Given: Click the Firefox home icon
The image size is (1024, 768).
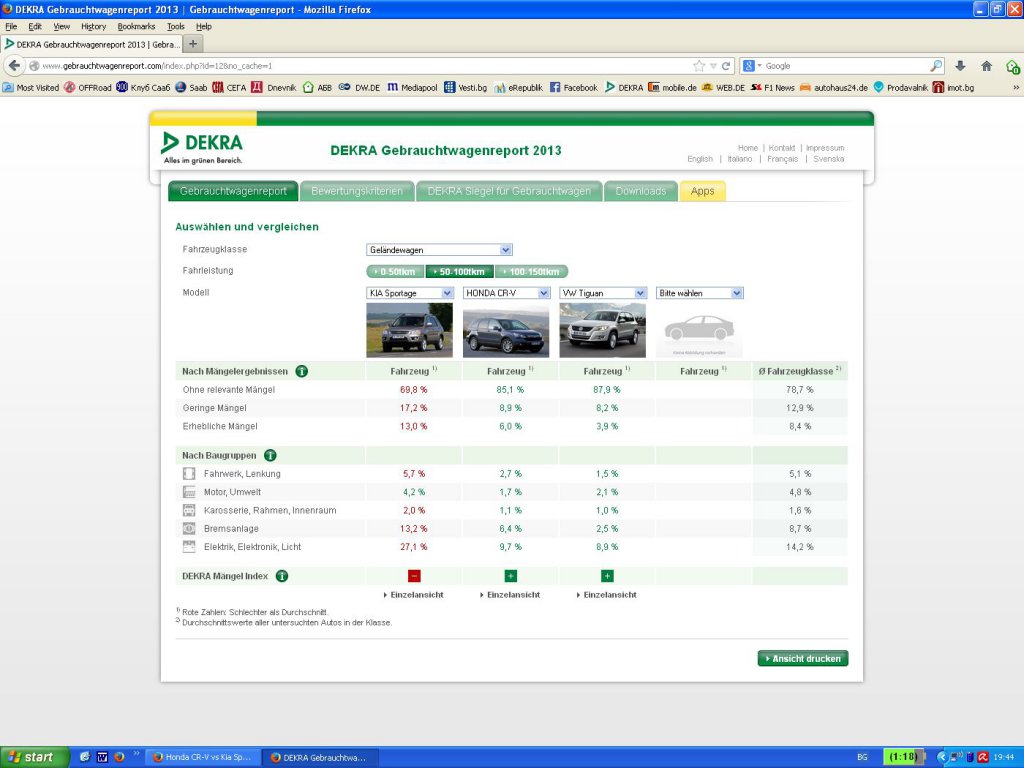Looking at the screenshot, I should (x=986, y=66).
